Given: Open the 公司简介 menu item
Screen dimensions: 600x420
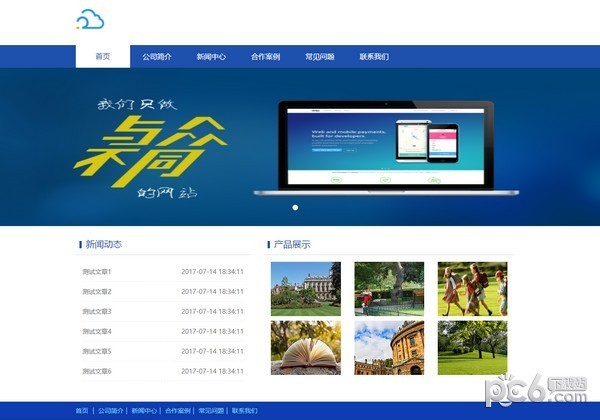Looking at the screenshot, I should (x=157, y=57).
